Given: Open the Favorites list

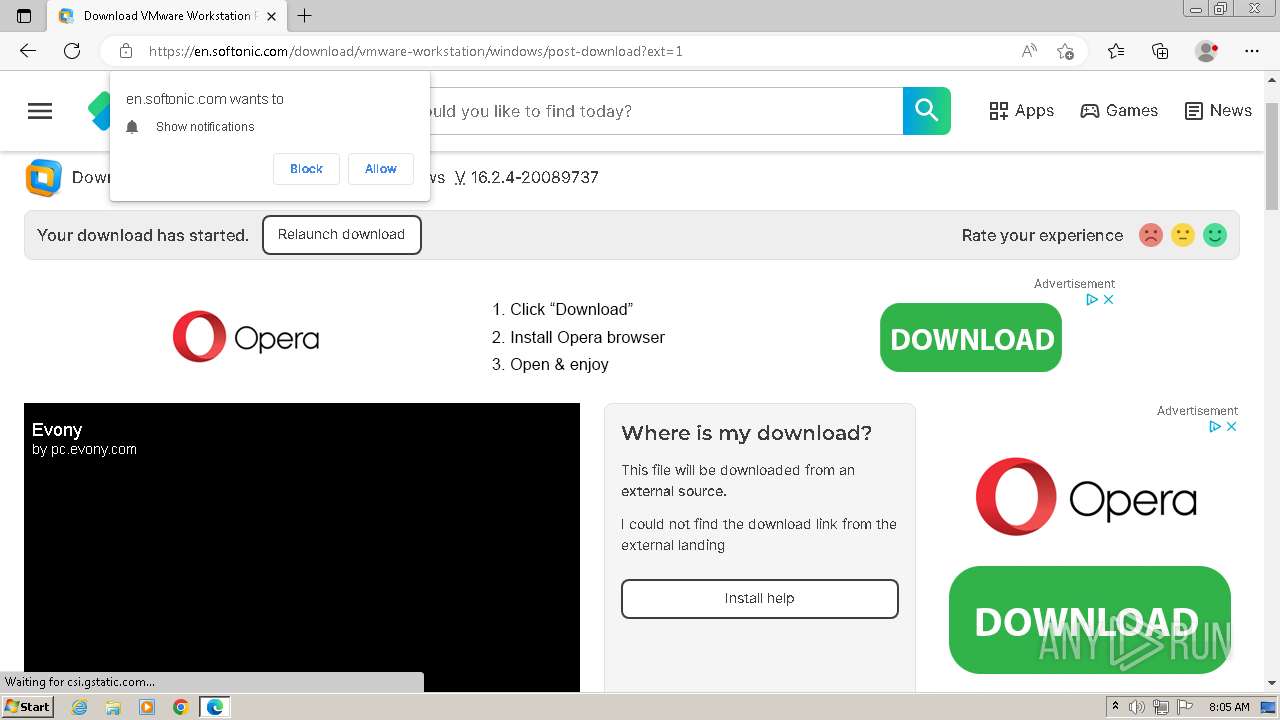Looking at the screenshot, I should [1116, 51].
